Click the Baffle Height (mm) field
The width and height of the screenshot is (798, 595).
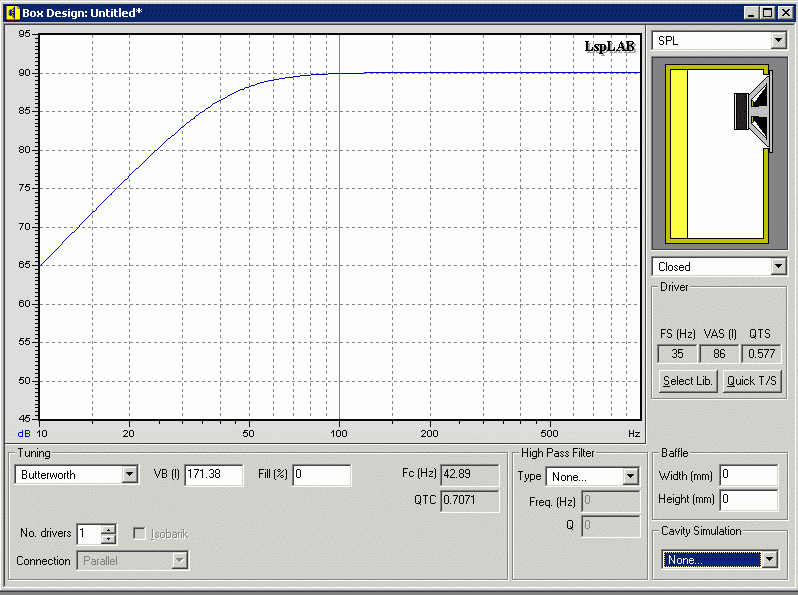tap(748, 499)
